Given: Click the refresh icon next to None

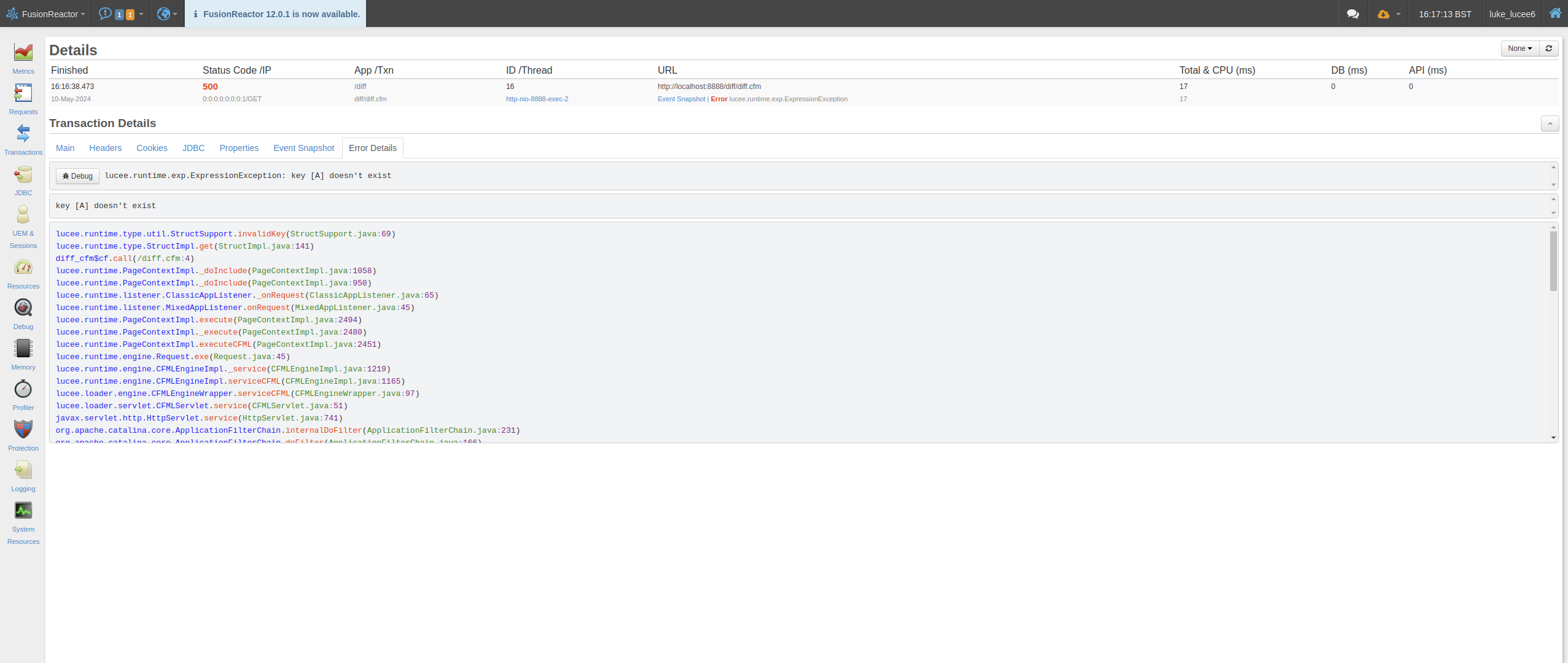Looking at the screenshot, I should click(1549, 48).
